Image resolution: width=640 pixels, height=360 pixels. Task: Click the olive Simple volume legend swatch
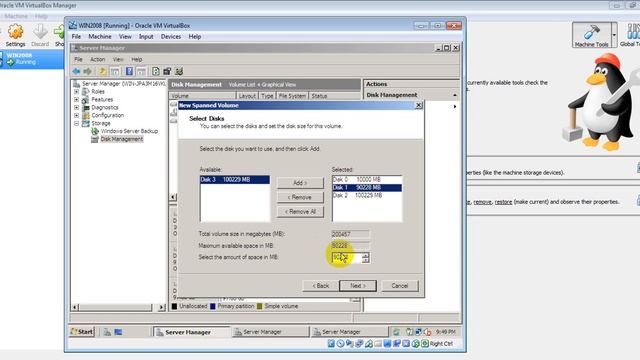[x=260, y=307]
